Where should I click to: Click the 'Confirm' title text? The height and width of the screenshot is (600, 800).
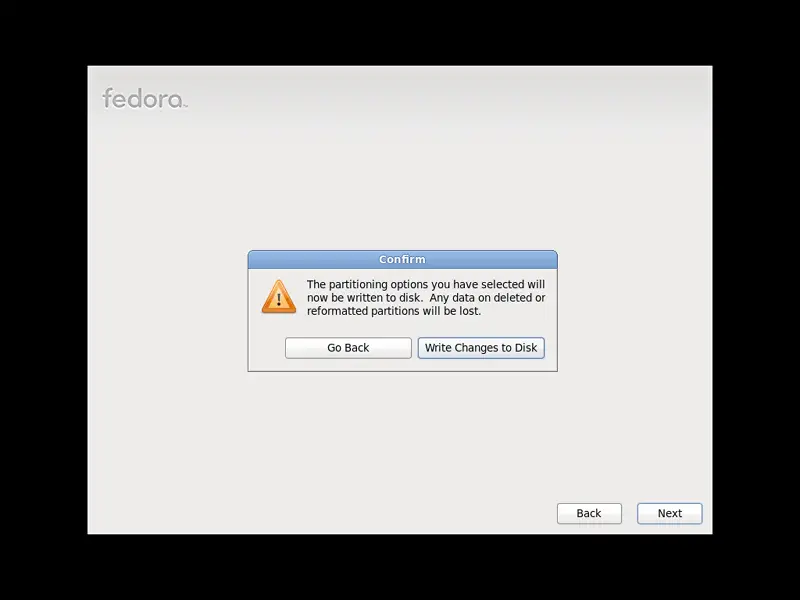(x=402, y=259)
